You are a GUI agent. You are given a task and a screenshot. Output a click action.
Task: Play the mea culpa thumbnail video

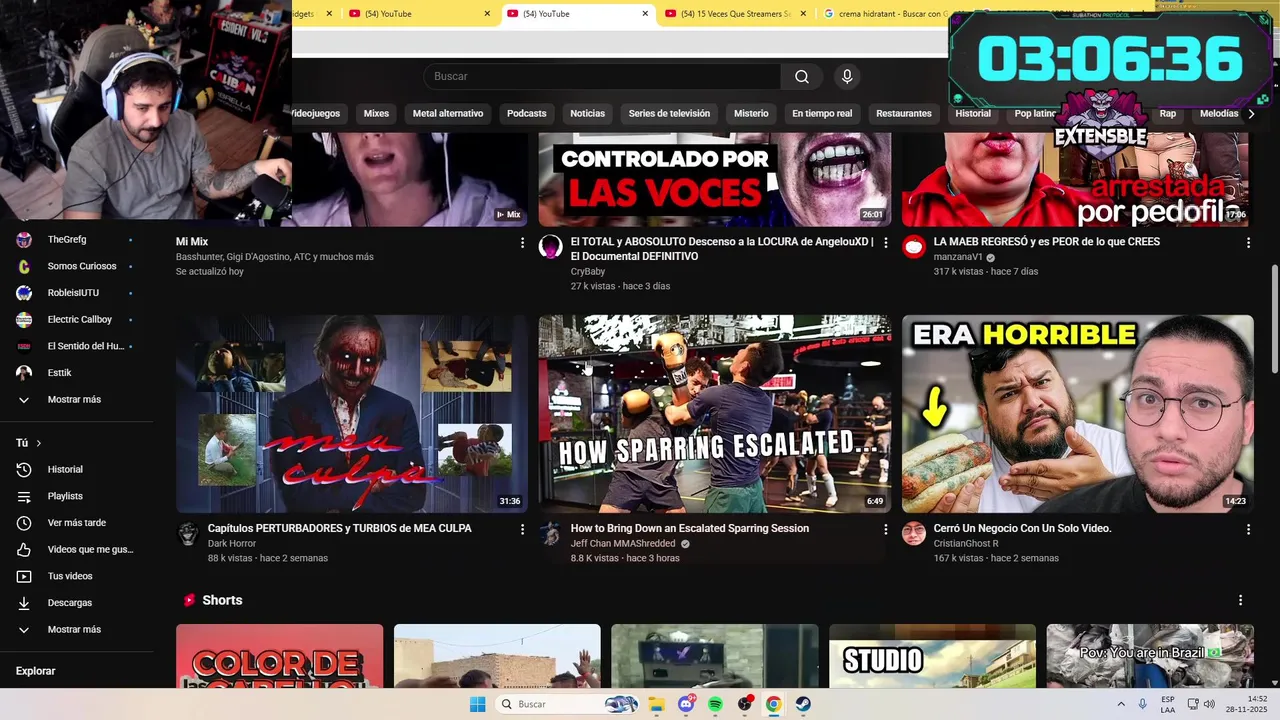tap(351, 414)
